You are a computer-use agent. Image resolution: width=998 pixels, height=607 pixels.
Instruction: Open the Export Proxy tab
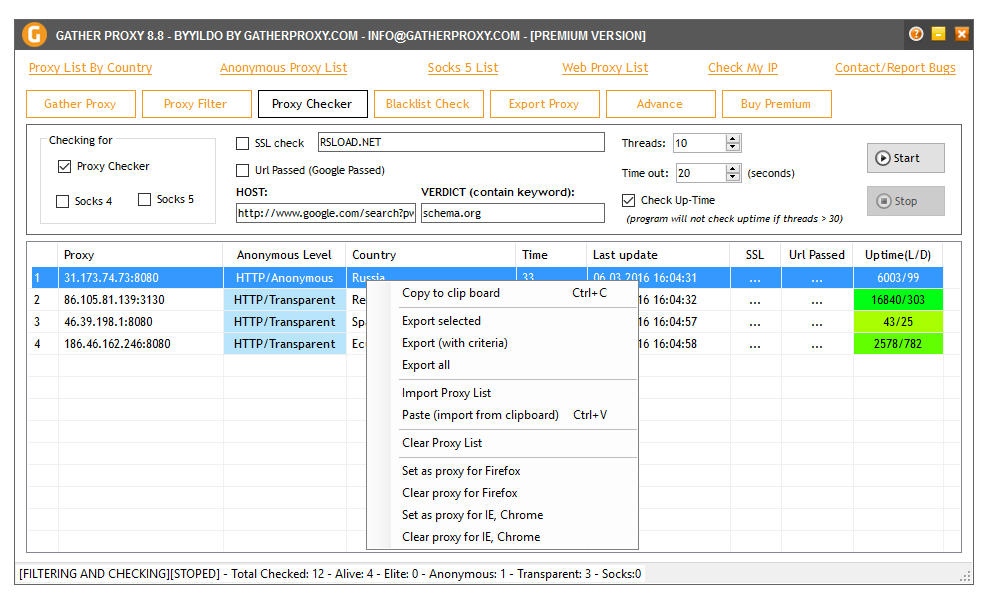pyautogui.click(x=544, y=104)
